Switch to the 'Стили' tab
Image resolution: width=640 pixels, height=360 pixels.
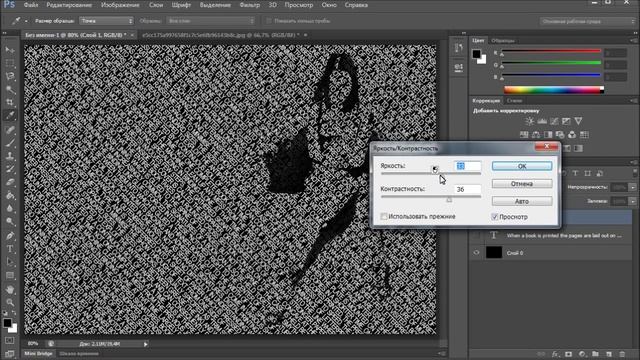515,100
